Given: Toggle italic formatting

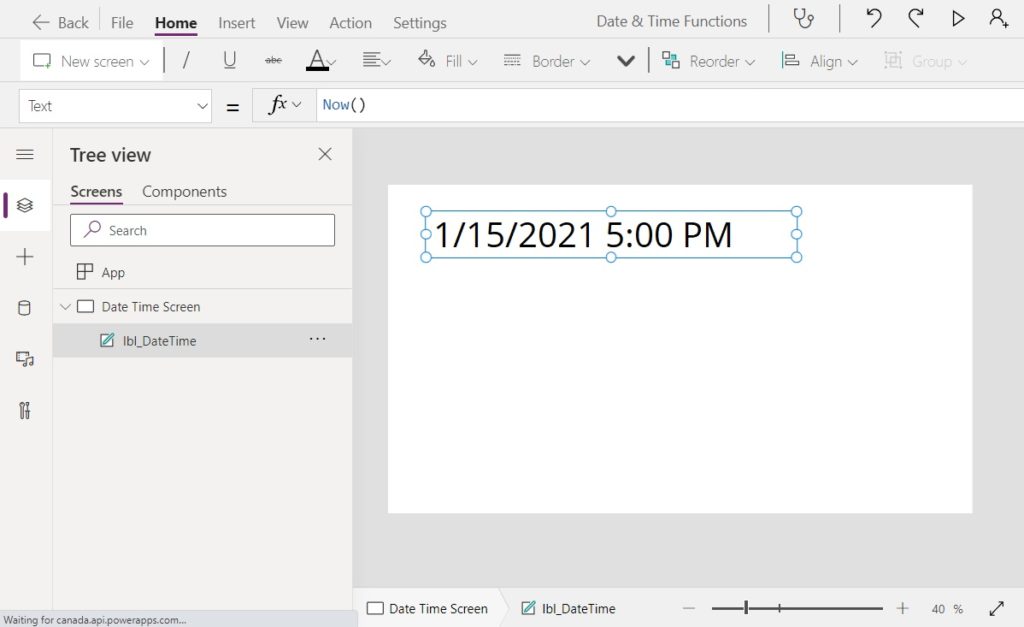Looking at the screenshot, I should point(188,60).
